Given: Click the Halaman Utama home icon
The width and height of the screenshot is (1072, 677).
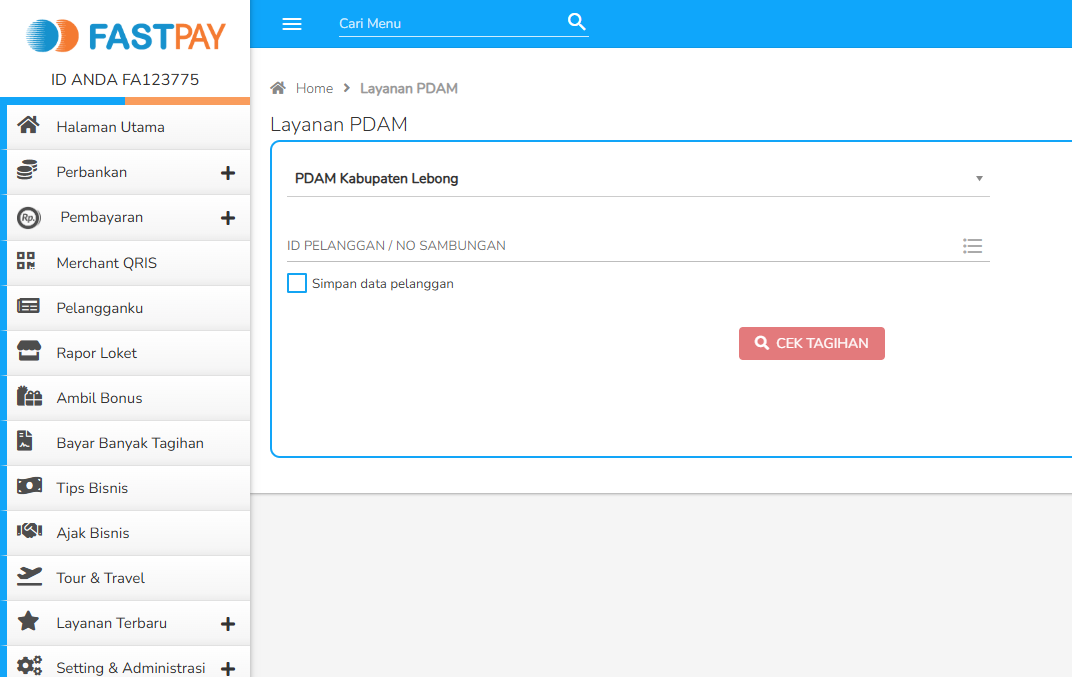Looking at the screenshot, I should pos(27,126).
